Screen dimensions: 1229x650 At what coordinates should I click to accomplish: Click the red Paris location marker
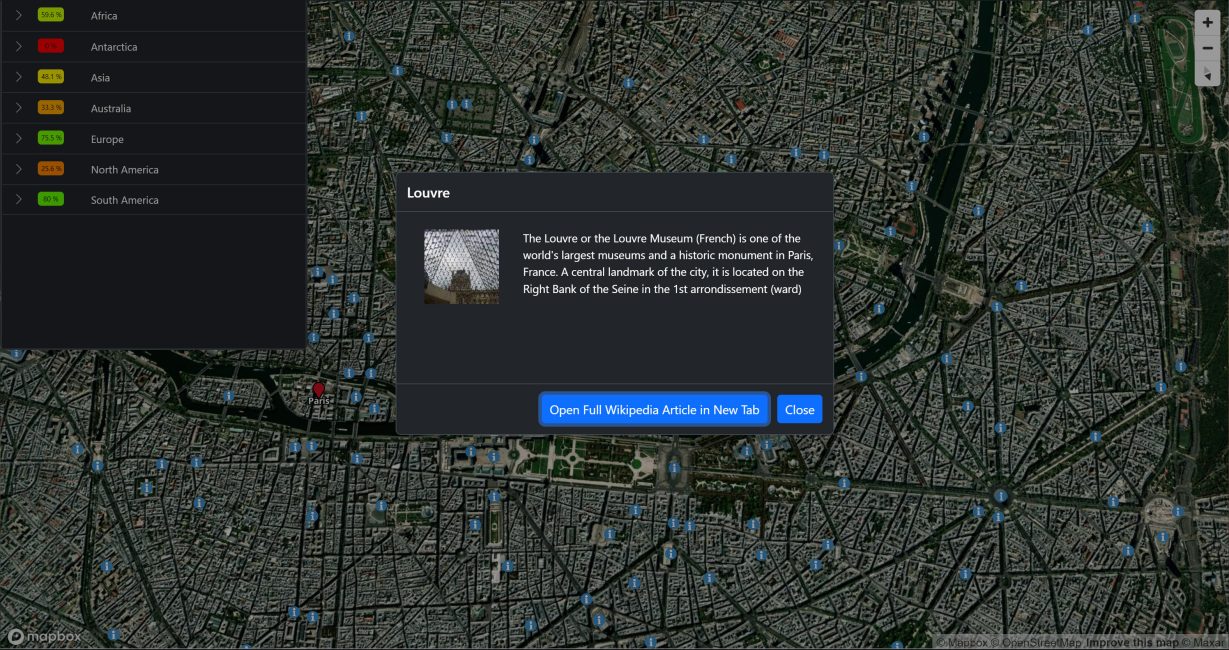click(319, 390)
